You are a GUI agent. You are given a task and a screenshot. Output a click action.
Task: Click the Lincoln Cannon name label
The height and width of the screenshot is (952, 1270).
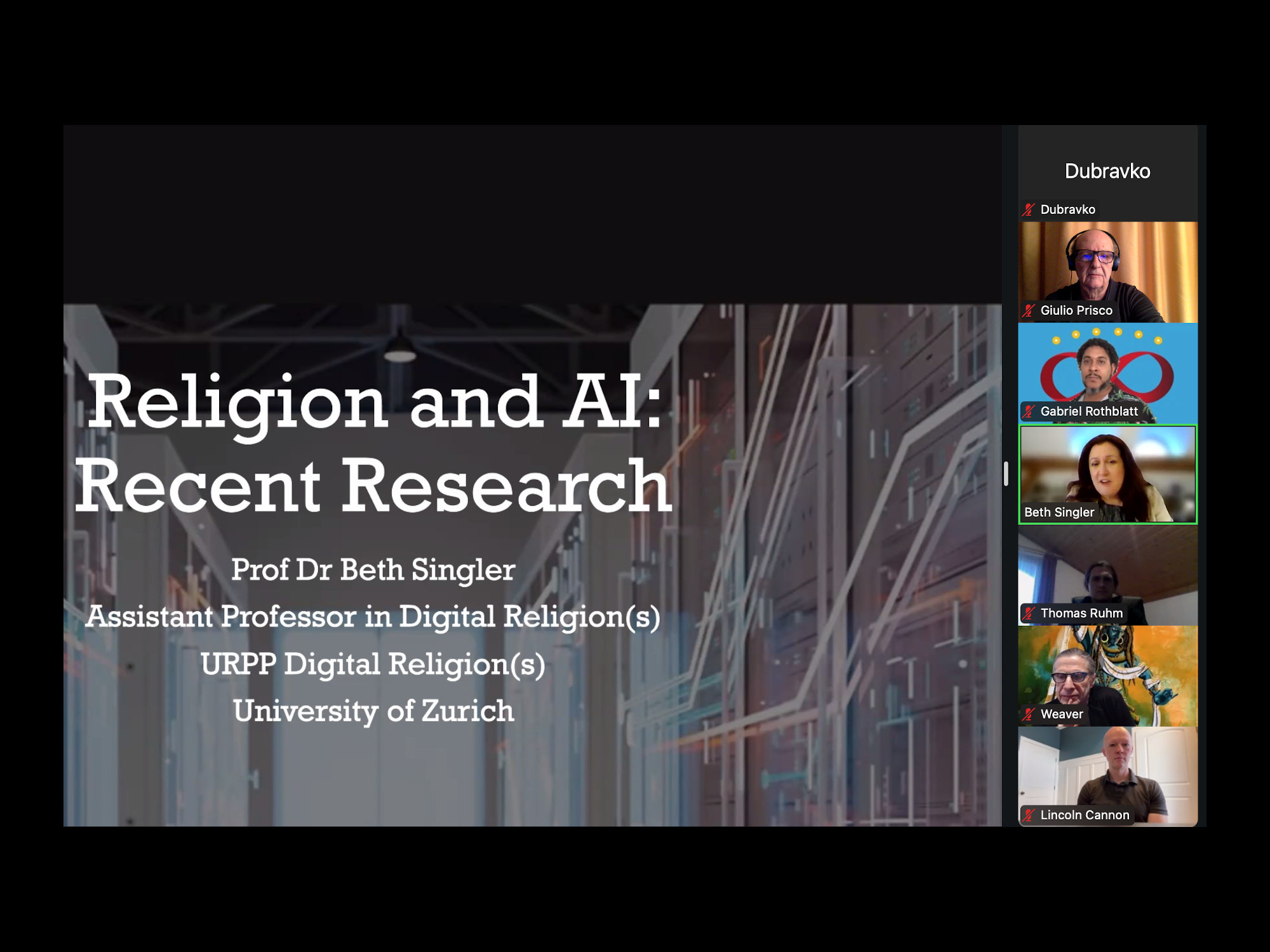tap(1084, 815)
